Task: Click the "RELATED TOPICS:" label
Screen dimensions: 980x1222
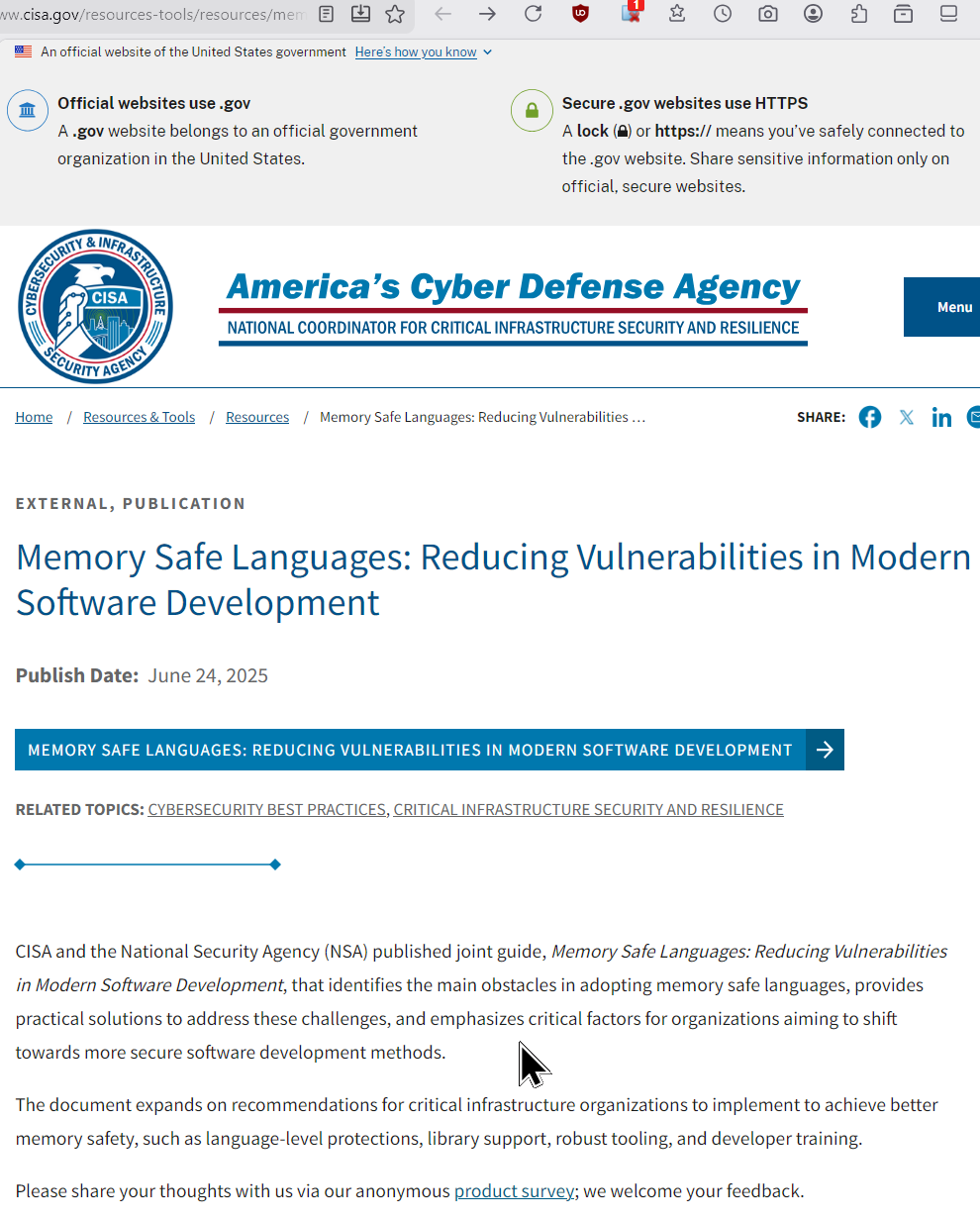Action: (79, 809)
